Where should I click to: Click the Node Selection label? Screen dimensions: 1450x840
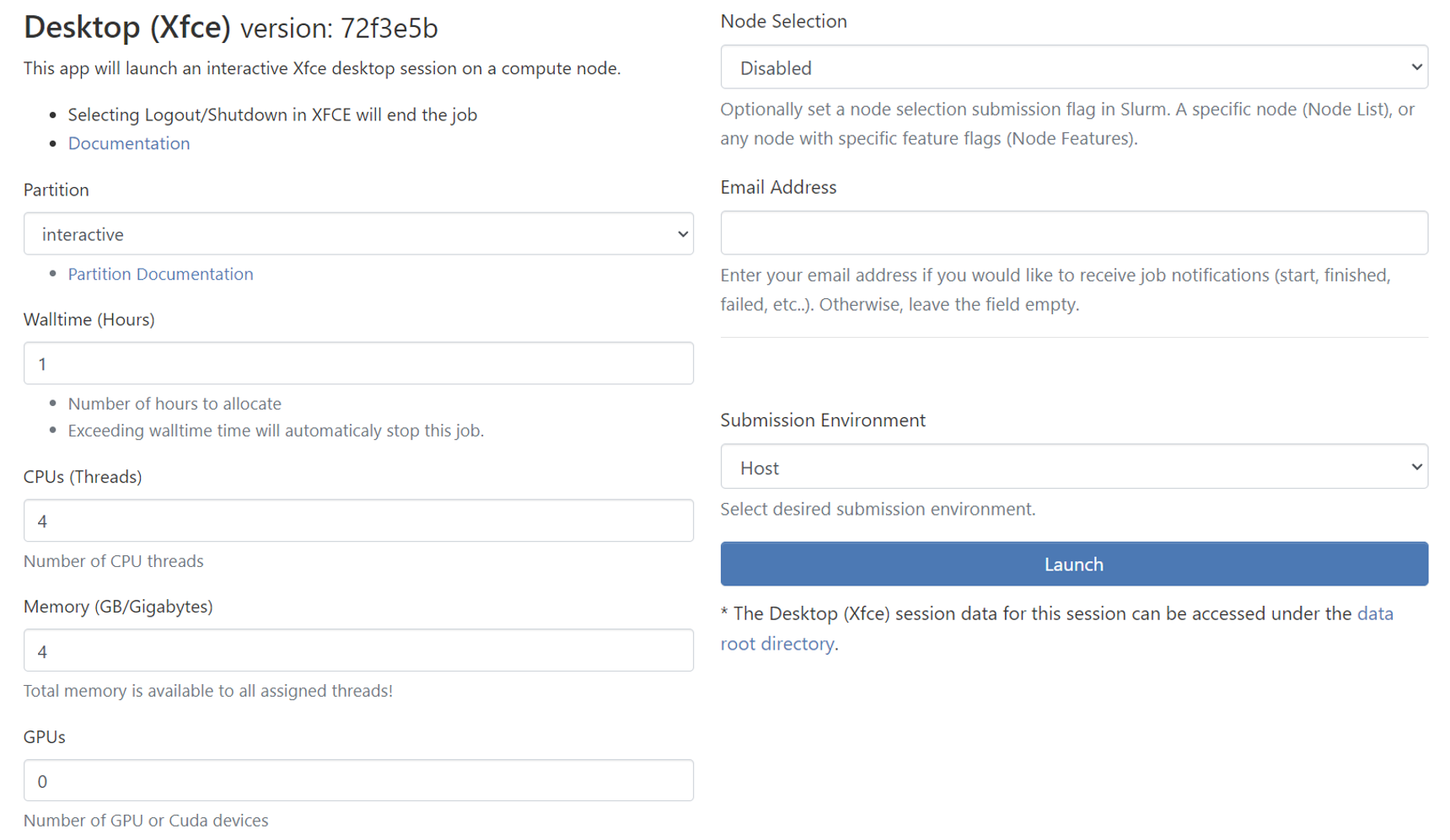click(x=784, y=21)
